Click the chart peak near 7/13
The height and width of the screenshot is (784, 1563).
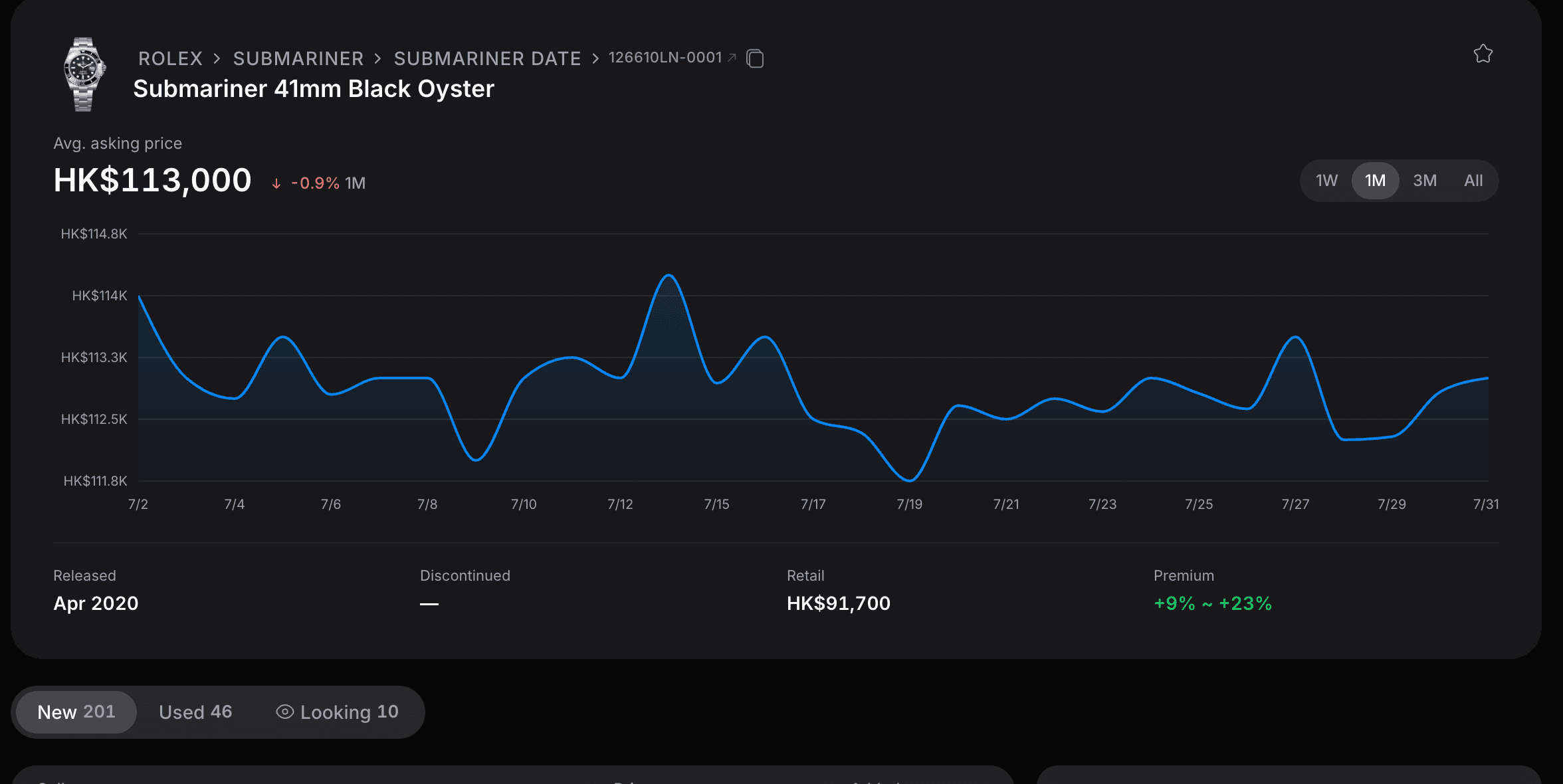point(669,275)
